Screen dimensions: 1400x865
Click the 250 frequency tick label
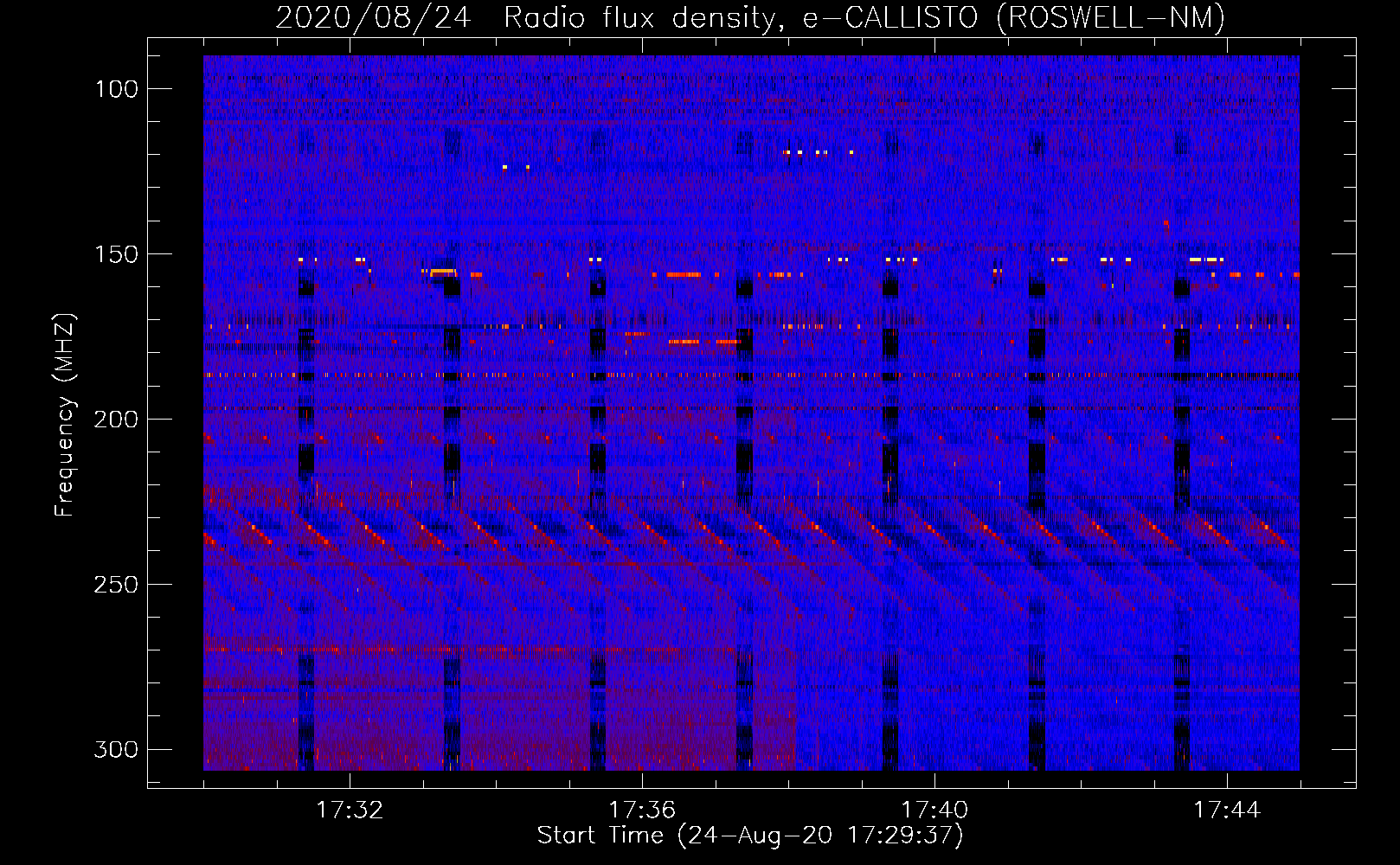click(116, 585)
